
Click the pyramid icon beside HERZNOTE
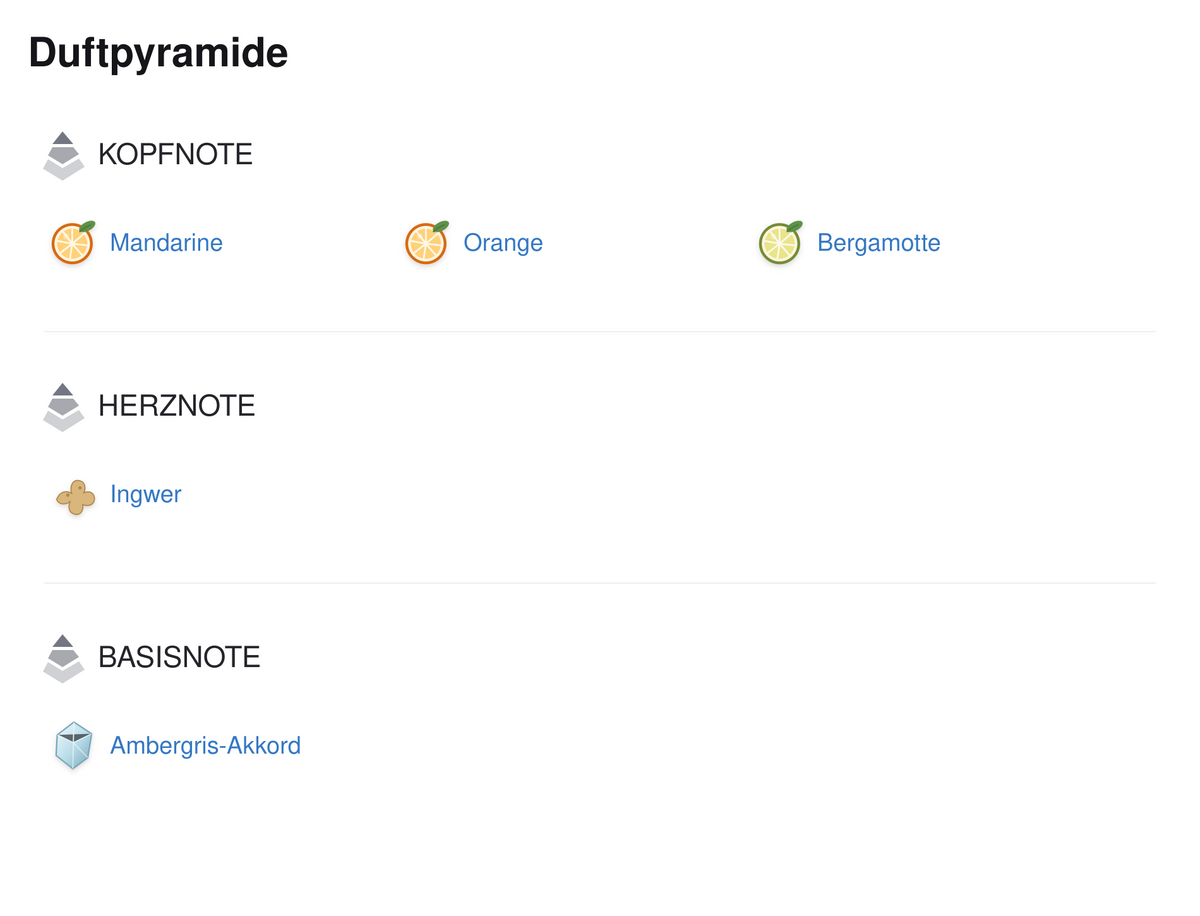(x=64, y=407)
